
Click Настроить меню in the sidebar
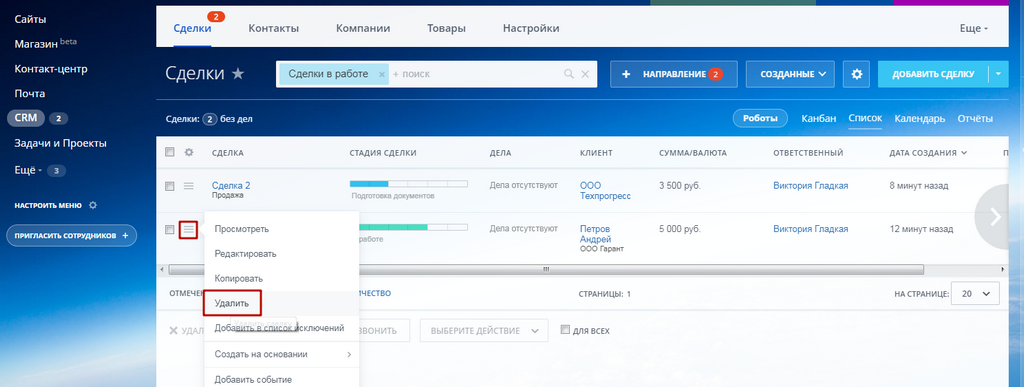point(48,206)
